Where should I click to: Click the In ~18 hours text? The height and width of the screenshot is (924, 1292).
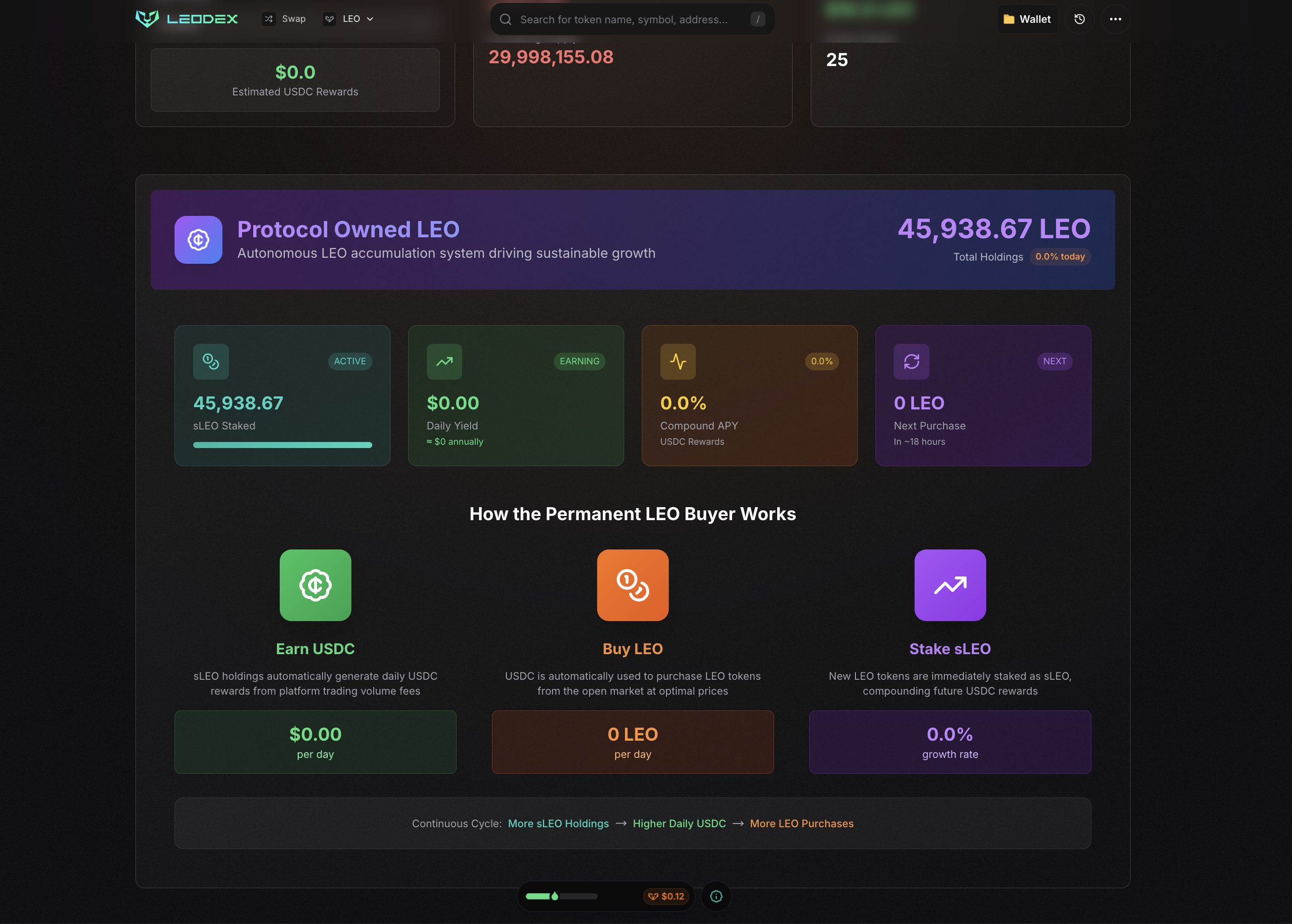(x=919, y=442)
